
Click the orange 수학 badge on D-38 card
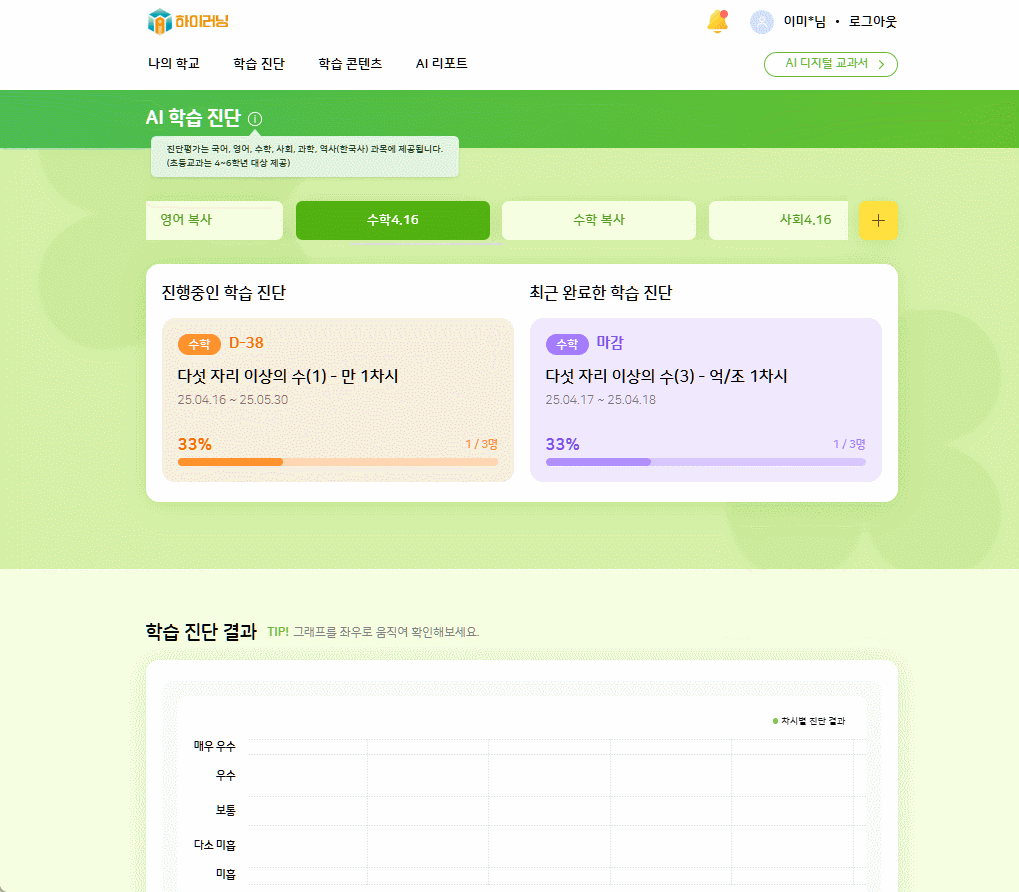coord(199,344)
